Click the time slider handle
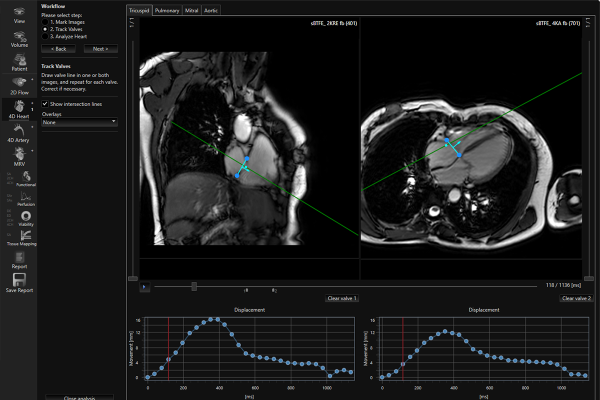This screenshot has width=600, height=400. tap(194, 286)
